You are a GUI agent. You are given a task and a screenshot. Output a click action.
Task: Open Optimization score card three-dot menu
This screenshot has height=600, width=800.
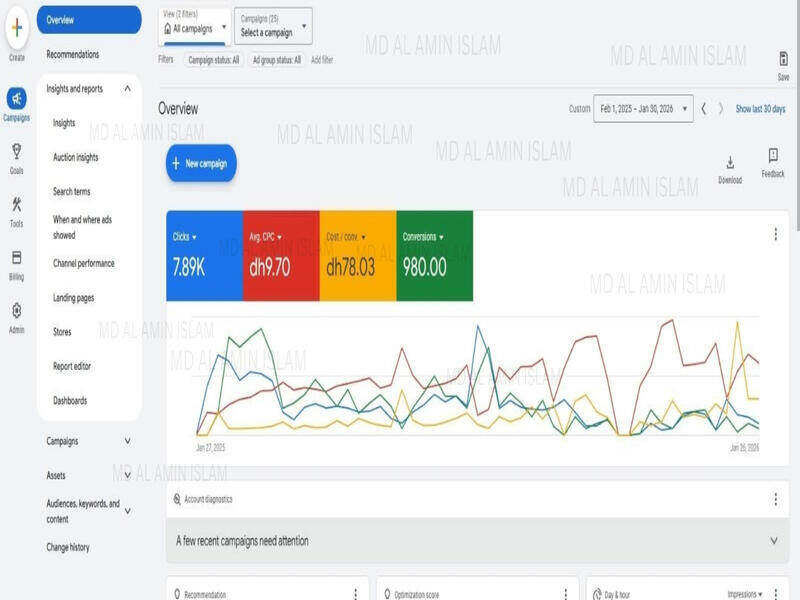coord(565,593)
